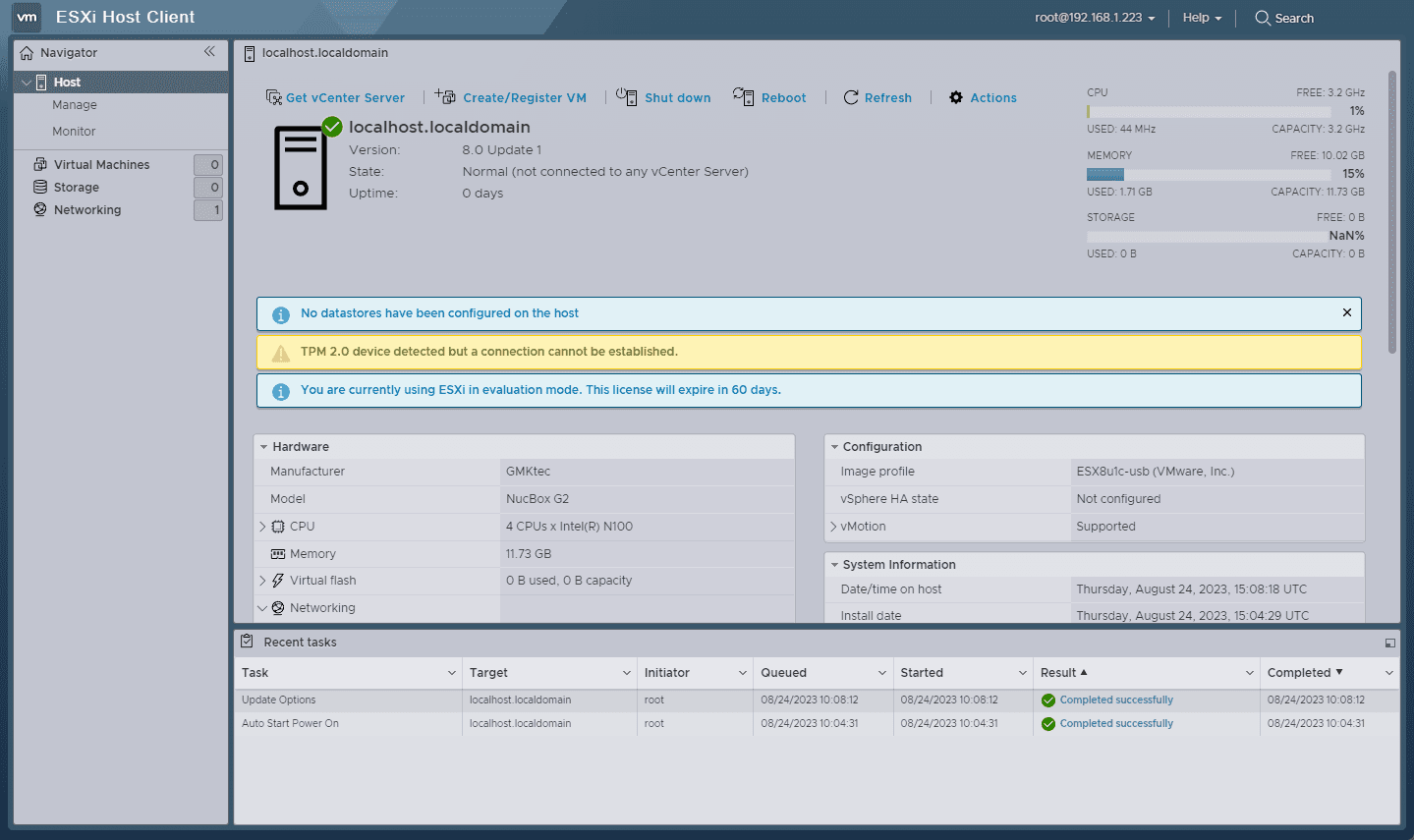1414x840 pixels.
Task: Click the Create/Register VM icon
Action: click(446, 96)
